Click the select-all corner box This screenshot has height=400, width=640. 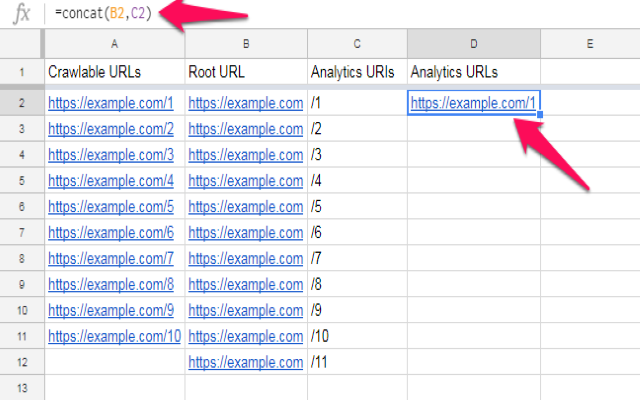click(20, 44)
